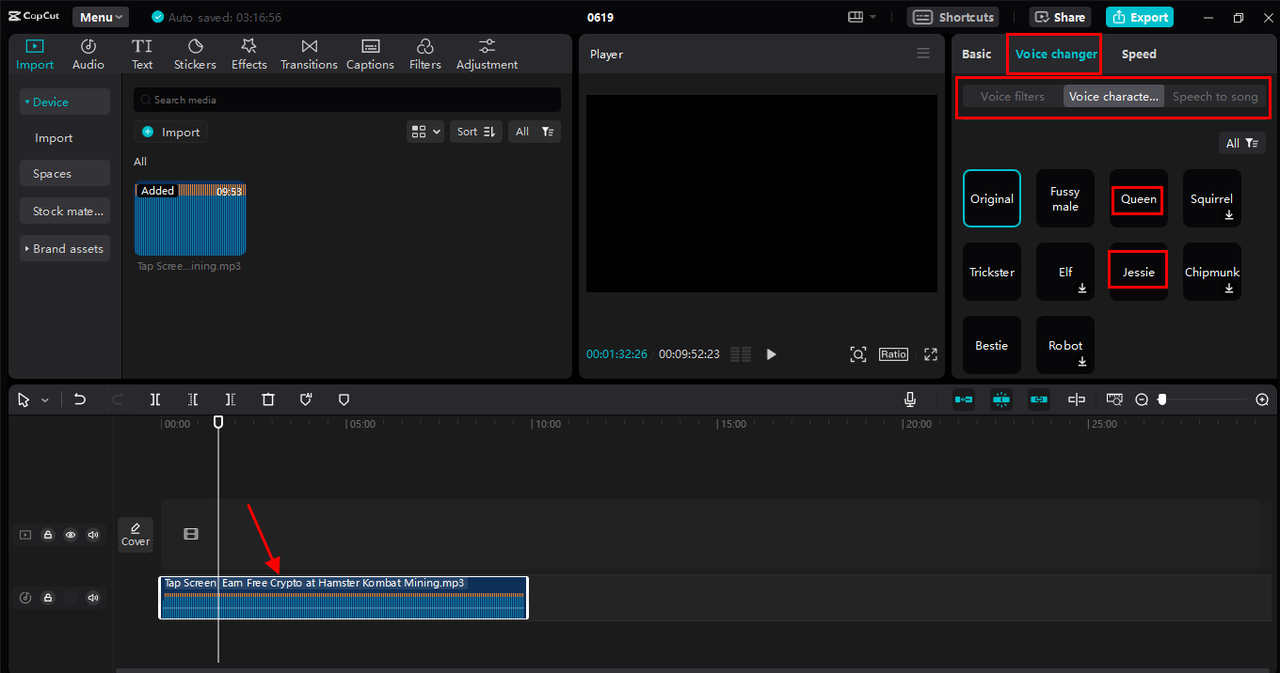1280x673 pixels.
Task: Click the player hamburger menu icon
Action: pyautogui.click(x=923, y=54)
